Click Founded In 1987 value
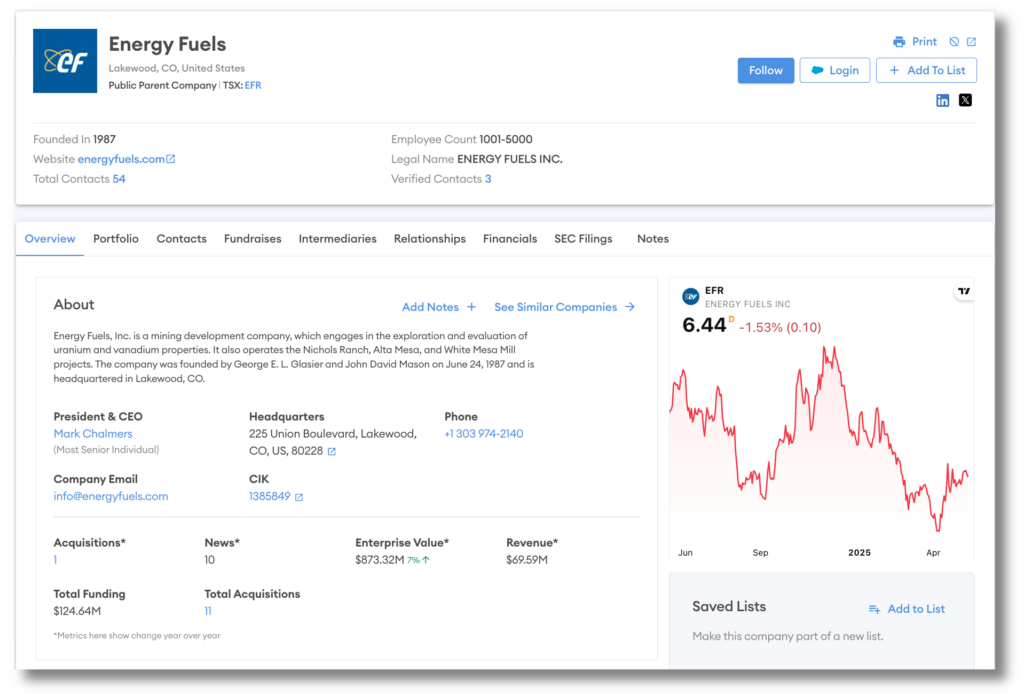 click(104, 140)
